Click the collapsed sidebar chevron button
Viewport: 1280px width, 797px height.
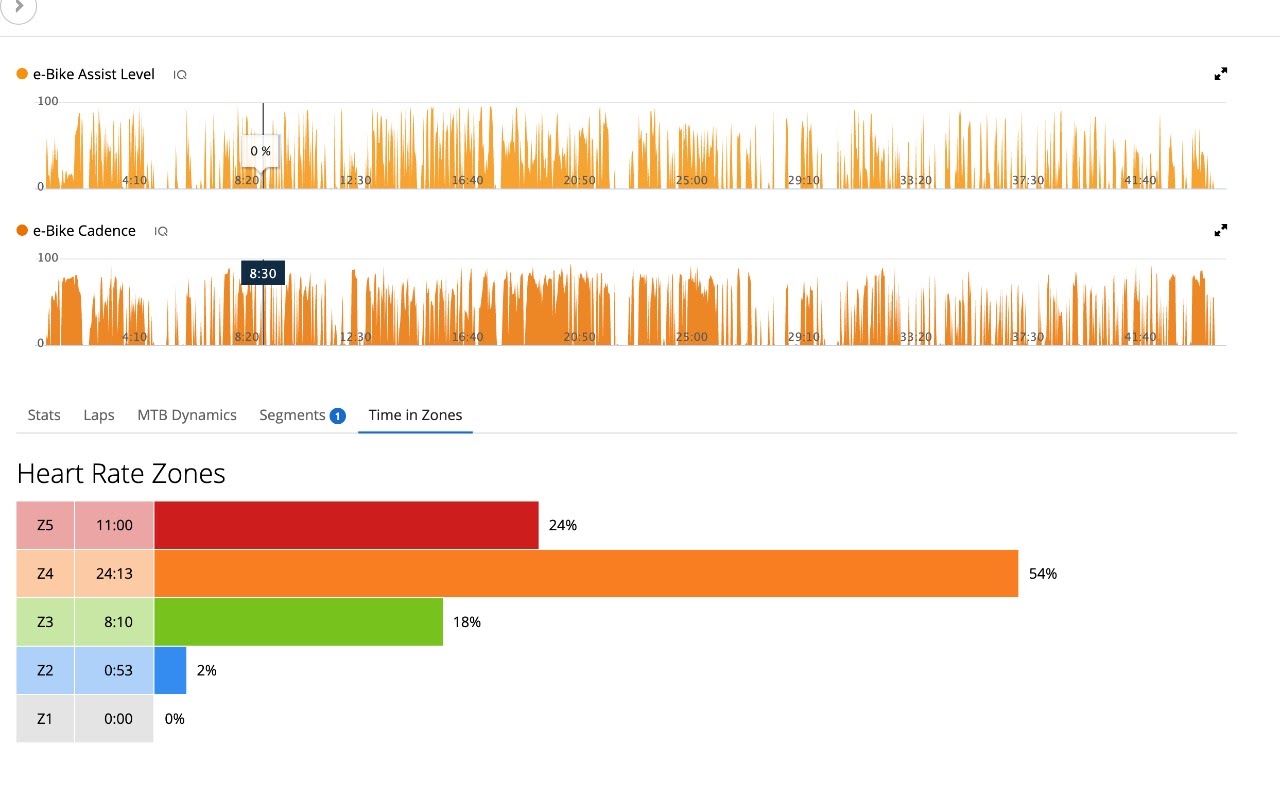[x=19, y=8]
